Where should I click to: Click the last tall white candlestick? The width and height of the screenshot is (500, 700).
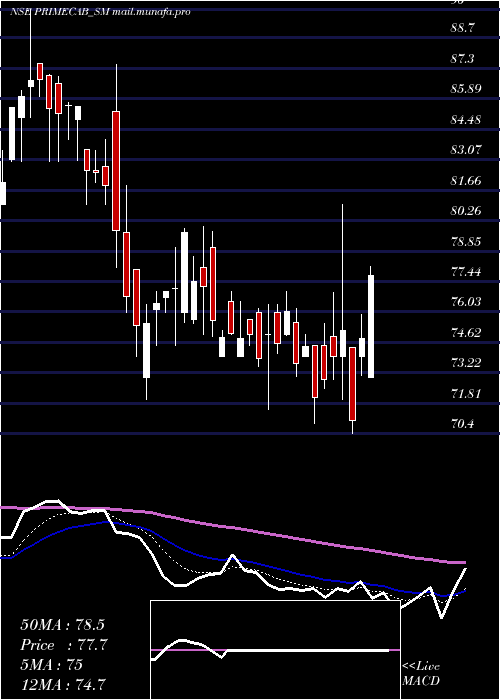pyautogui.click(x=371, y=326)
